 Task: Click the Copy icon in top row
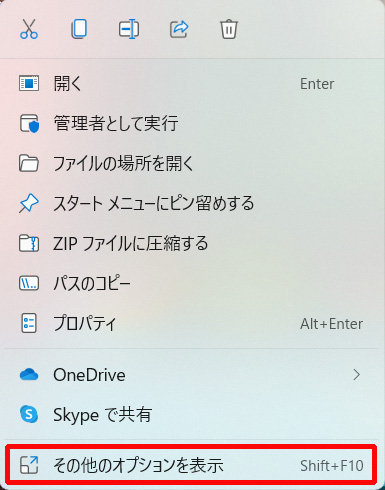point(79,29)
